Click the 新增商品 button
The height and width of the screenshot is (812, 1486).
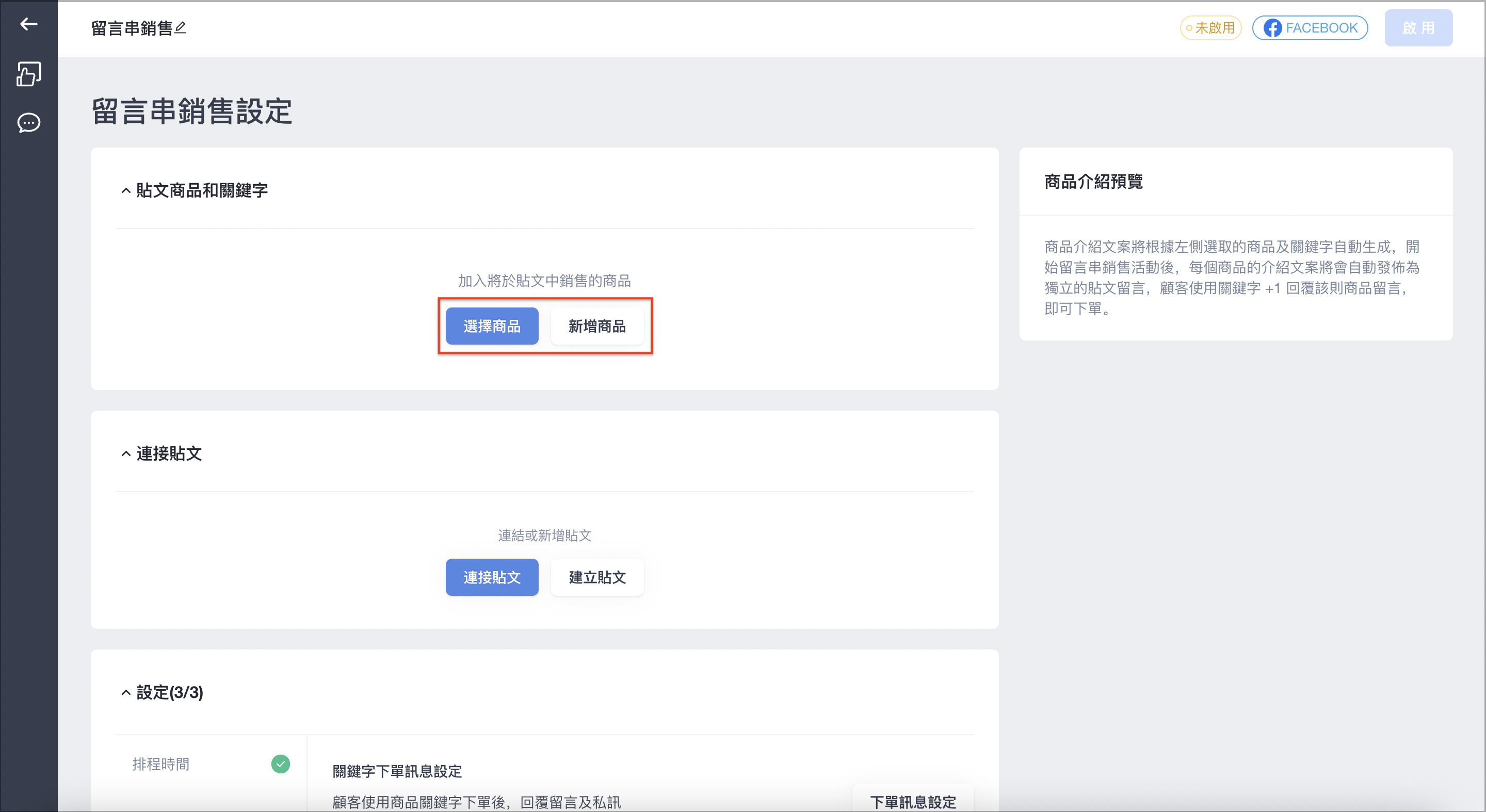(x=597, y=327)
